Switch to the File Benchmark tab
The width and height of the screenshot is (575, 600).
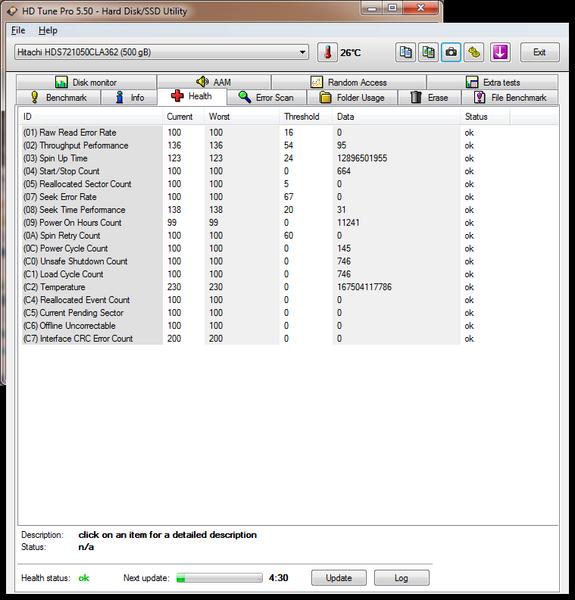[x=510, y=98]
